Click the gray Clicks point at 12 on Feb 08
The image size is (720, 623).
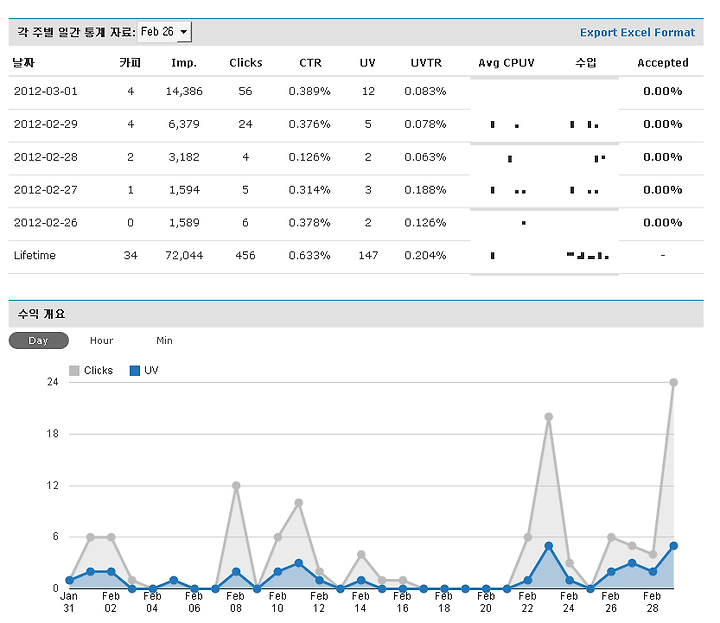[x=236, y=486]
